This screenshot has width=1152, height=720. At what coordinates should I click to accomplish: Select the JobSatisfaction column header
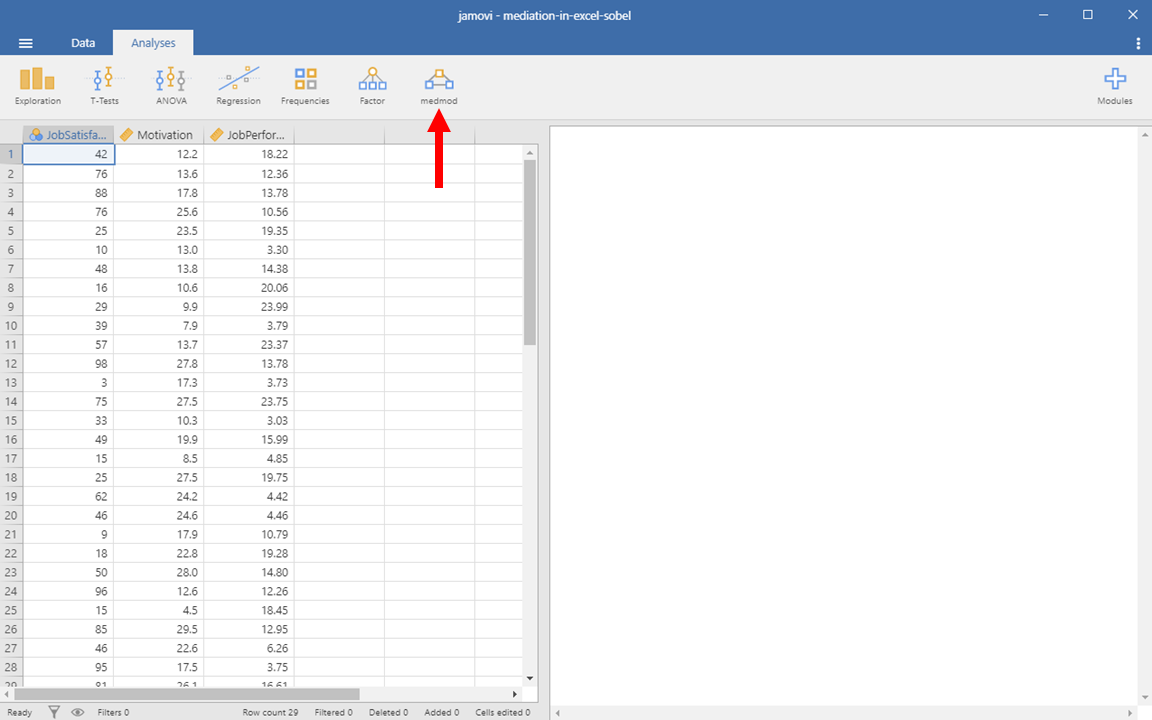pyautogui.click(x=68, y=135)
